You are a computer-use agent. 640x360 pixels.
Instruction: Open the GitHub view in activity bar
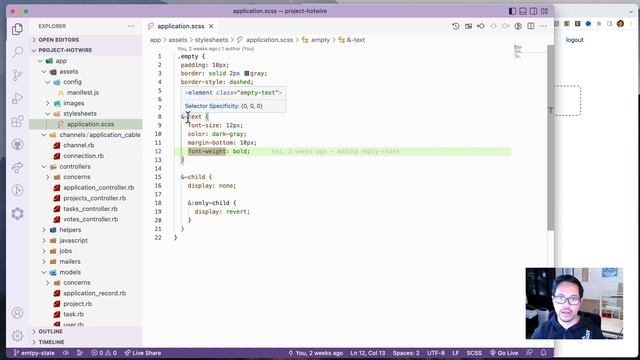[x=17, y=144]
